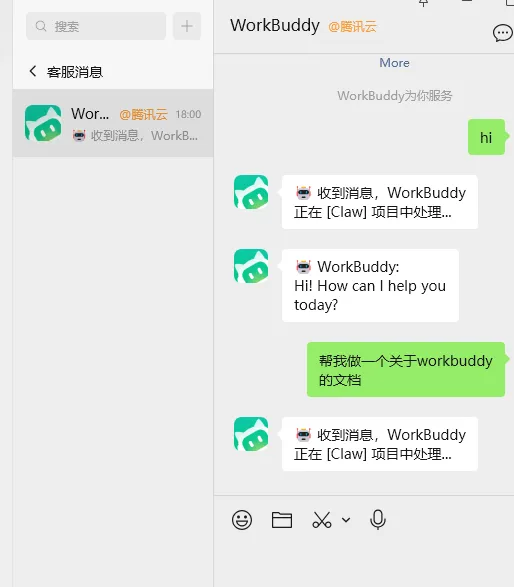Open chat bubble icon in header
The width and height of the screenshot is (514, 587).
[x=502, y=34]
